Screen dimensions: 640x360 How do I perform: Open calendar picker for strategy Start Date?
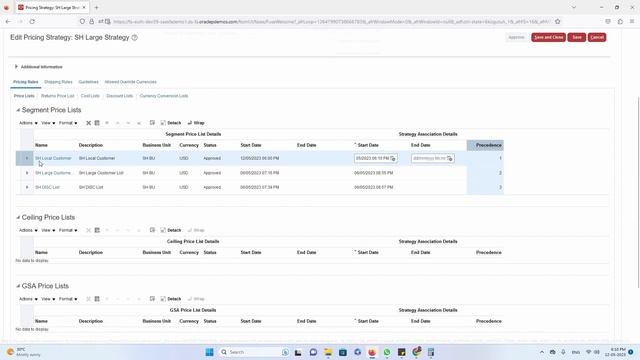pos(393,158)
